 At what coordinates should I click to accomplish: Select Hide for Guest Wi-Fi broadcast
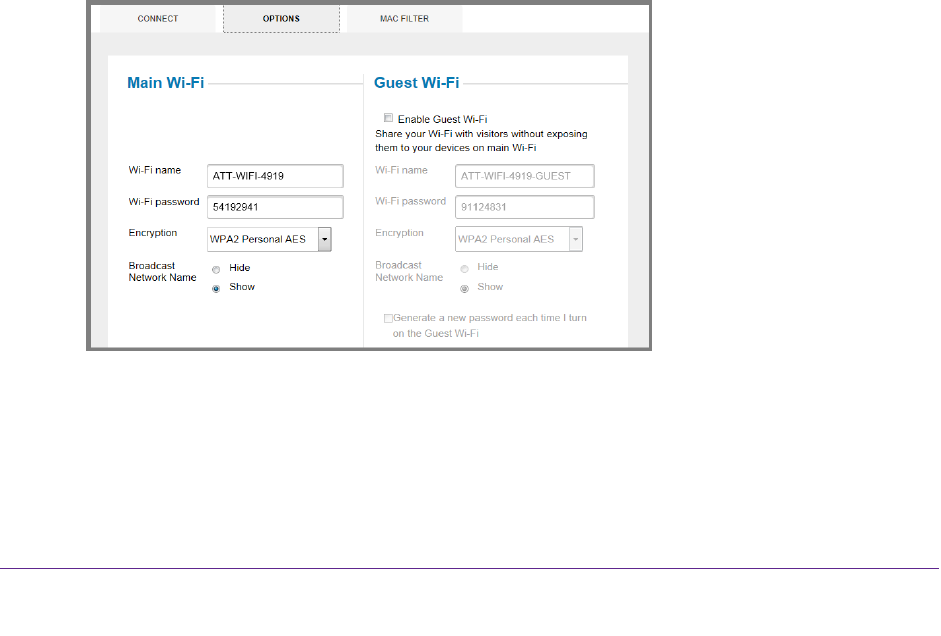pos(464,269)
